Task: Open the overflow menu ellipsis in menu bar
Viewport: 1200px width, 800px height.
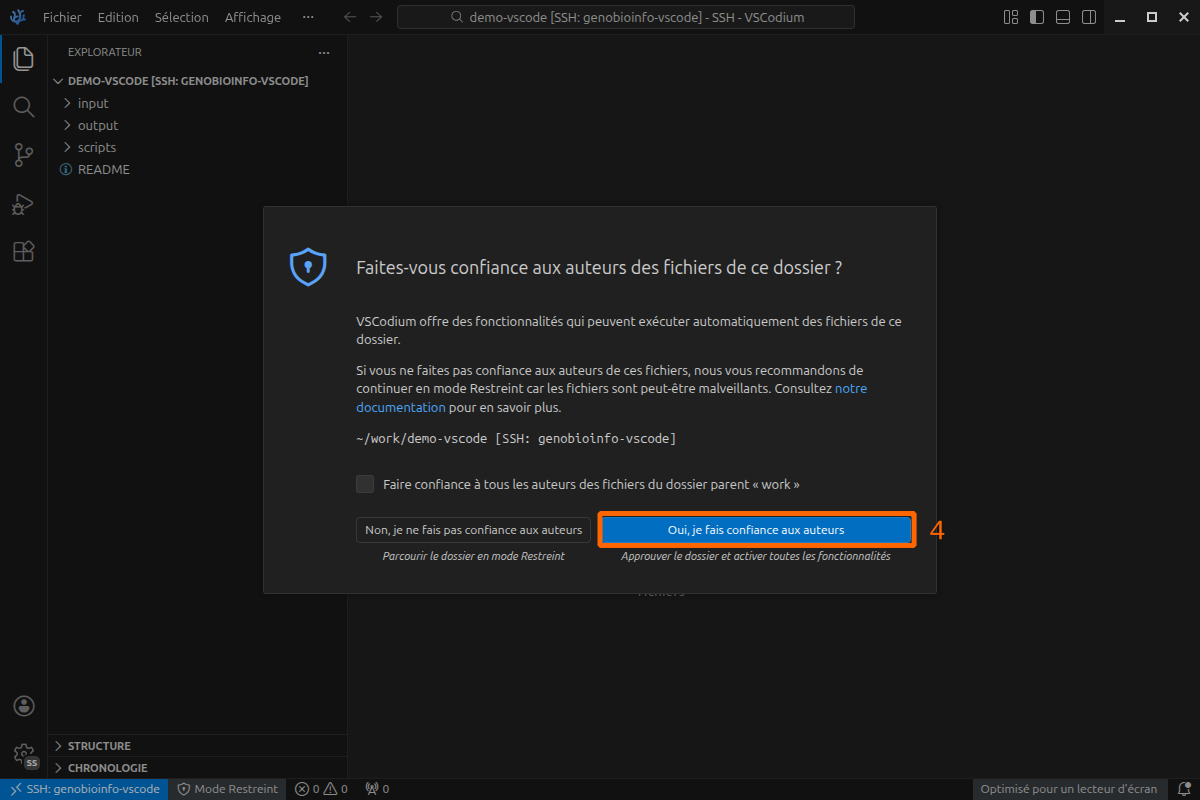Action: click(x=308, y=17)
